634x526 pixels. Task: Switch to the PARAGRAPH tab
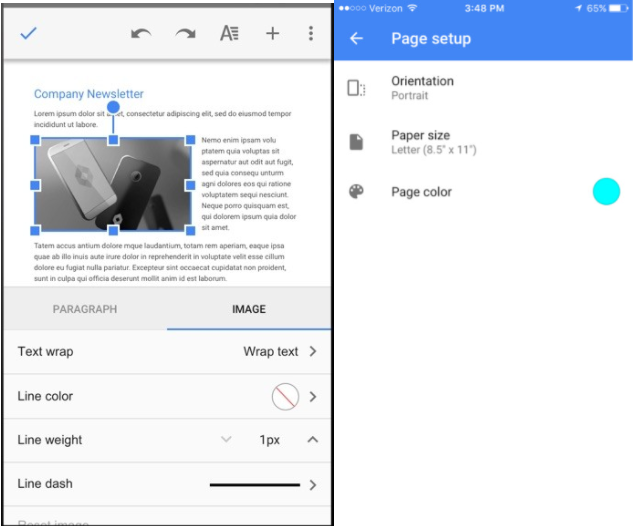85,309
